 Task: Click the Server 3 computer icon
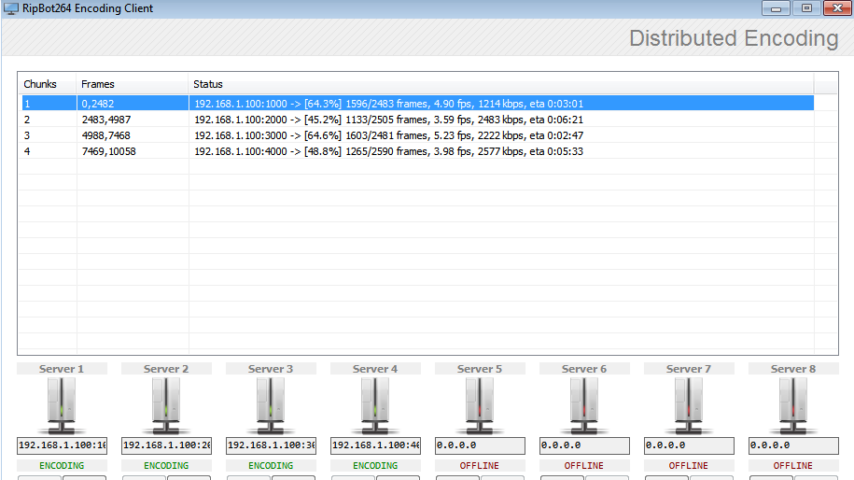pos(271,406)
